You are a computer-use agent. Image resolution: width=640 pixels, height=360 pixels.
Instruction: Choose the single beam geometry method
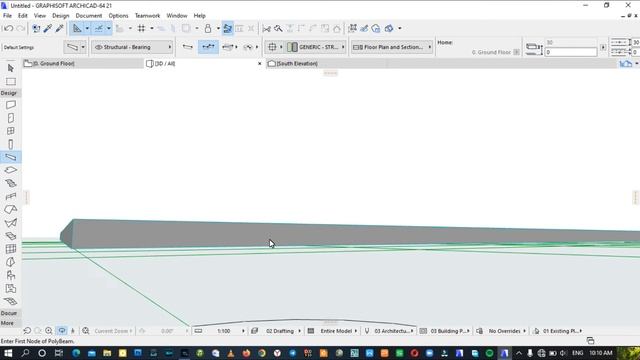[187, 47]
